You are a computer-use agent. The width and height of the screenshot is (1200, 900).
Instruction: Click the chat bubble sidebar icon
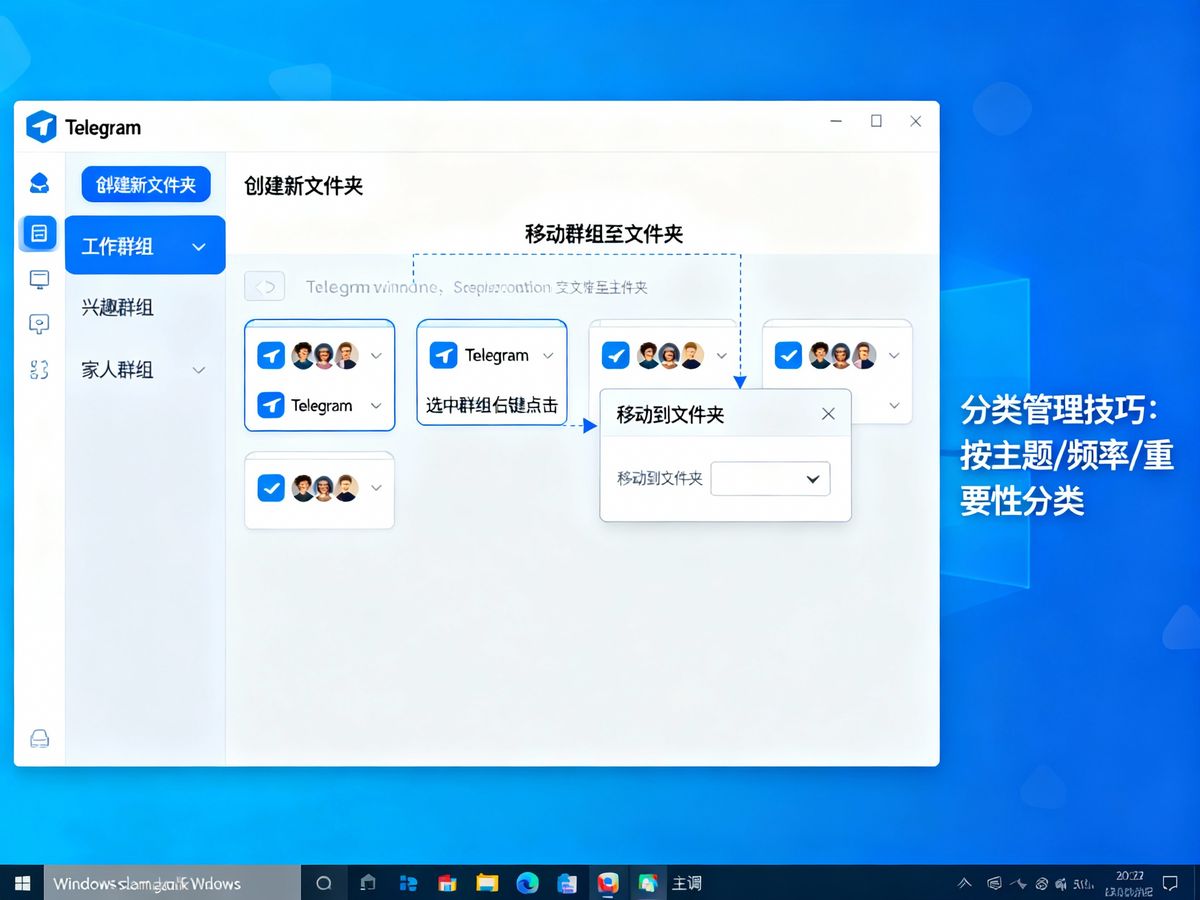39,324
